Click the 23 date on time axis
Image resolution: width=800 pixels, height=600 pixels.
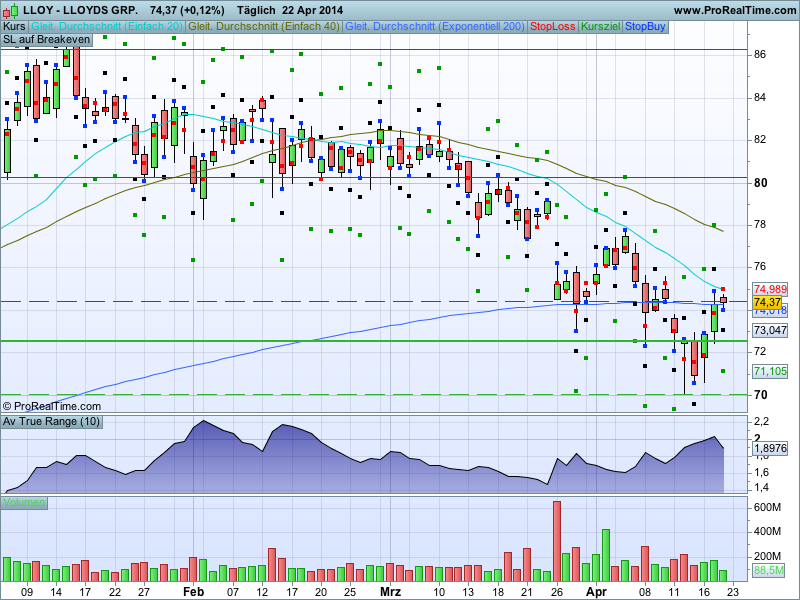[733, 592]
